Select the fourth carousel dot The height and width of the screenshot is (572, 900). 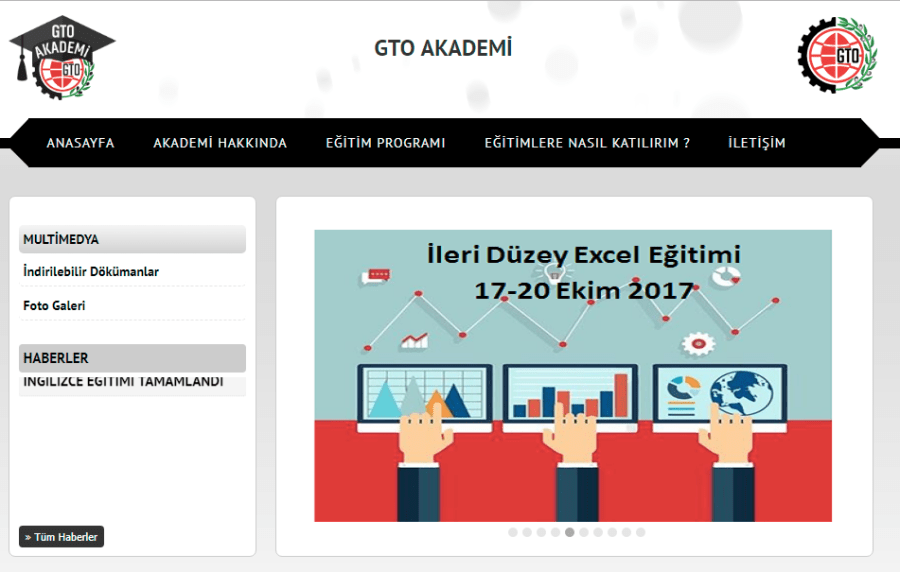555,532
